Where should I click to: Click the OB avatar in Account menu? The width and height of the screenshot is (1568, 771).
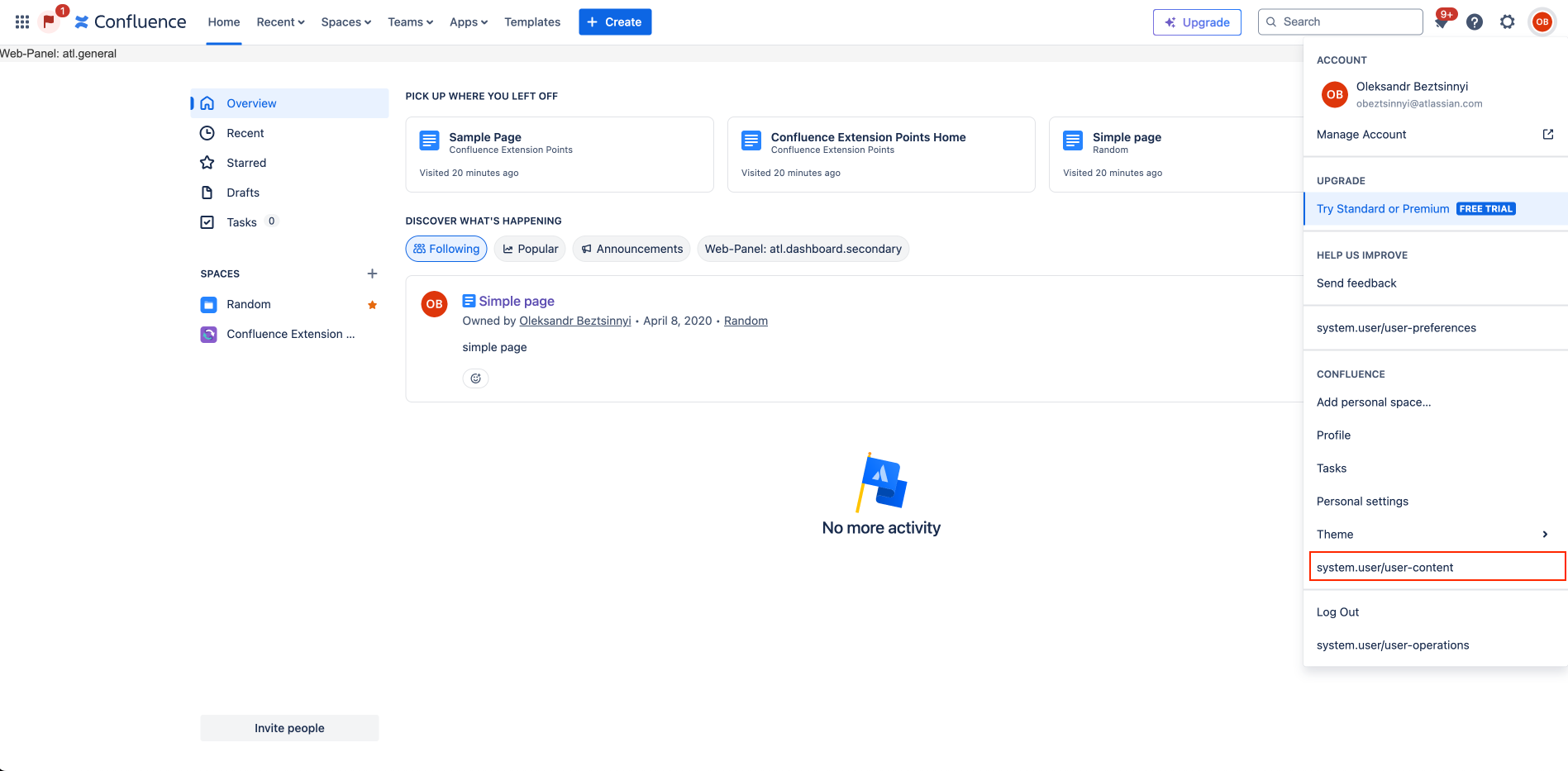1335,94
